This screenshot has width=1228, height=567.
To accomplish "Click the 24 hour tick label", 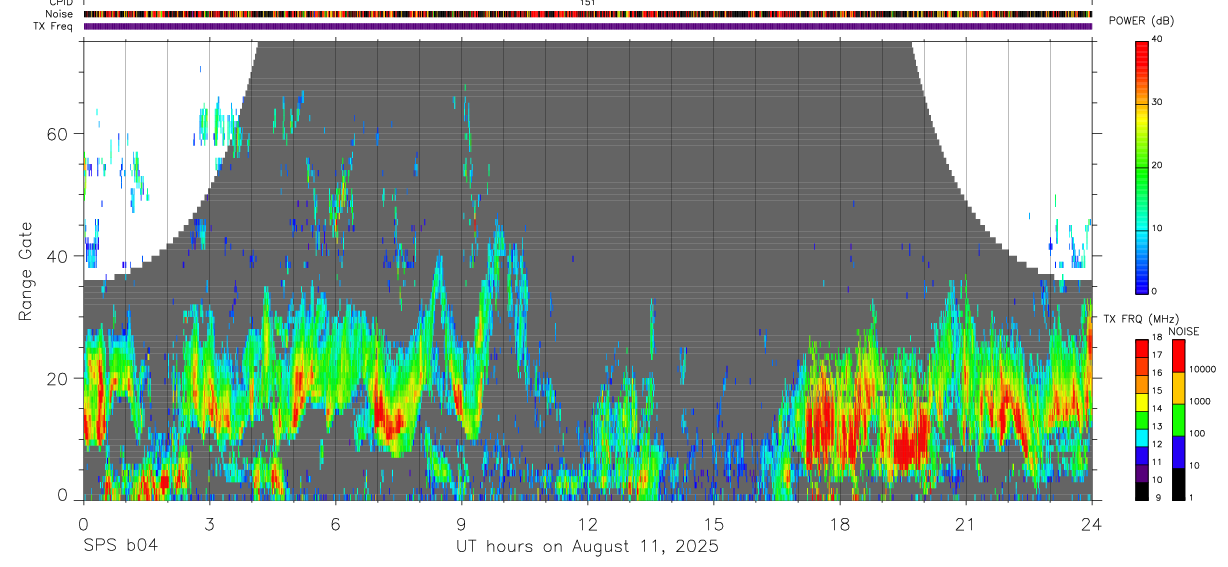I will (1092, 524).
